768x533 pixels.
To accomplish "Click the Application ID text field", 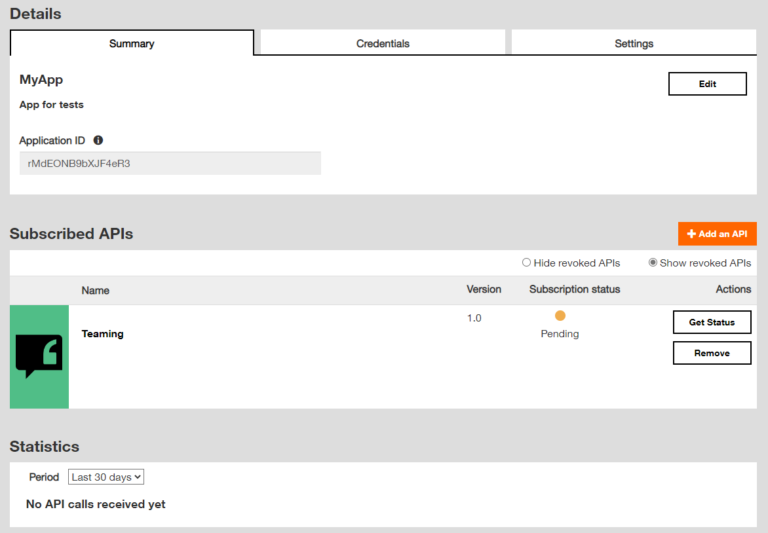I will pyautogui.click(x=170, y=163).
